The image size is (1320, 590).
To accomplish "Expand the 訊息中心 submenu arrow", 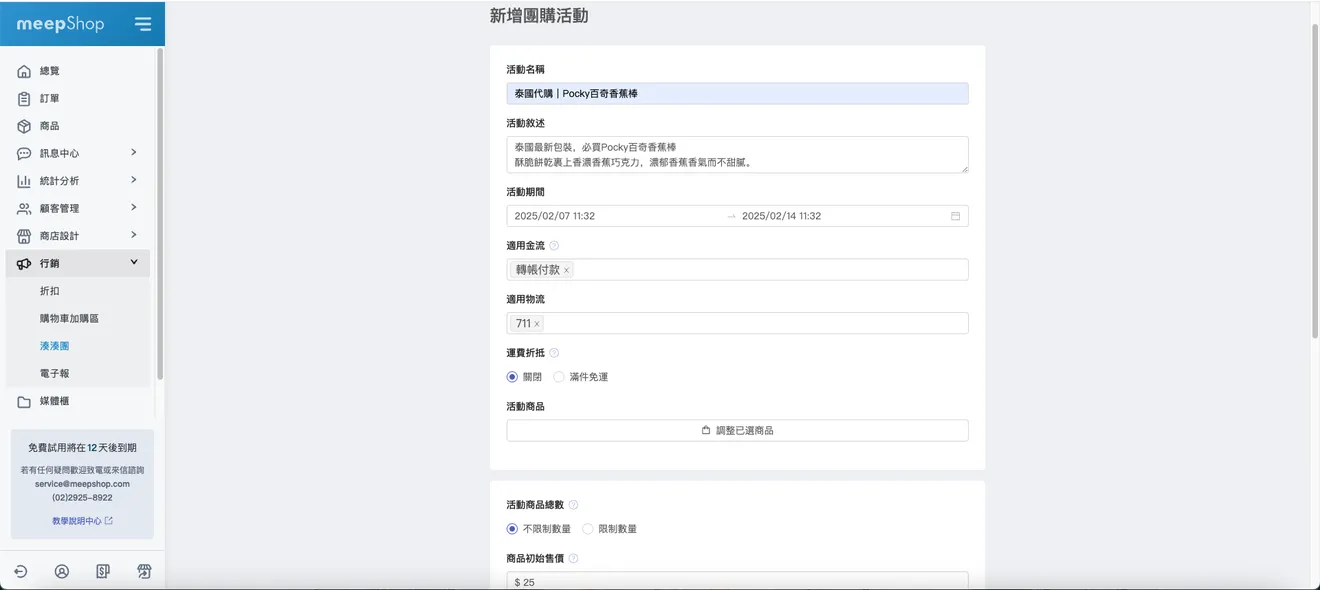I will 134,153.
